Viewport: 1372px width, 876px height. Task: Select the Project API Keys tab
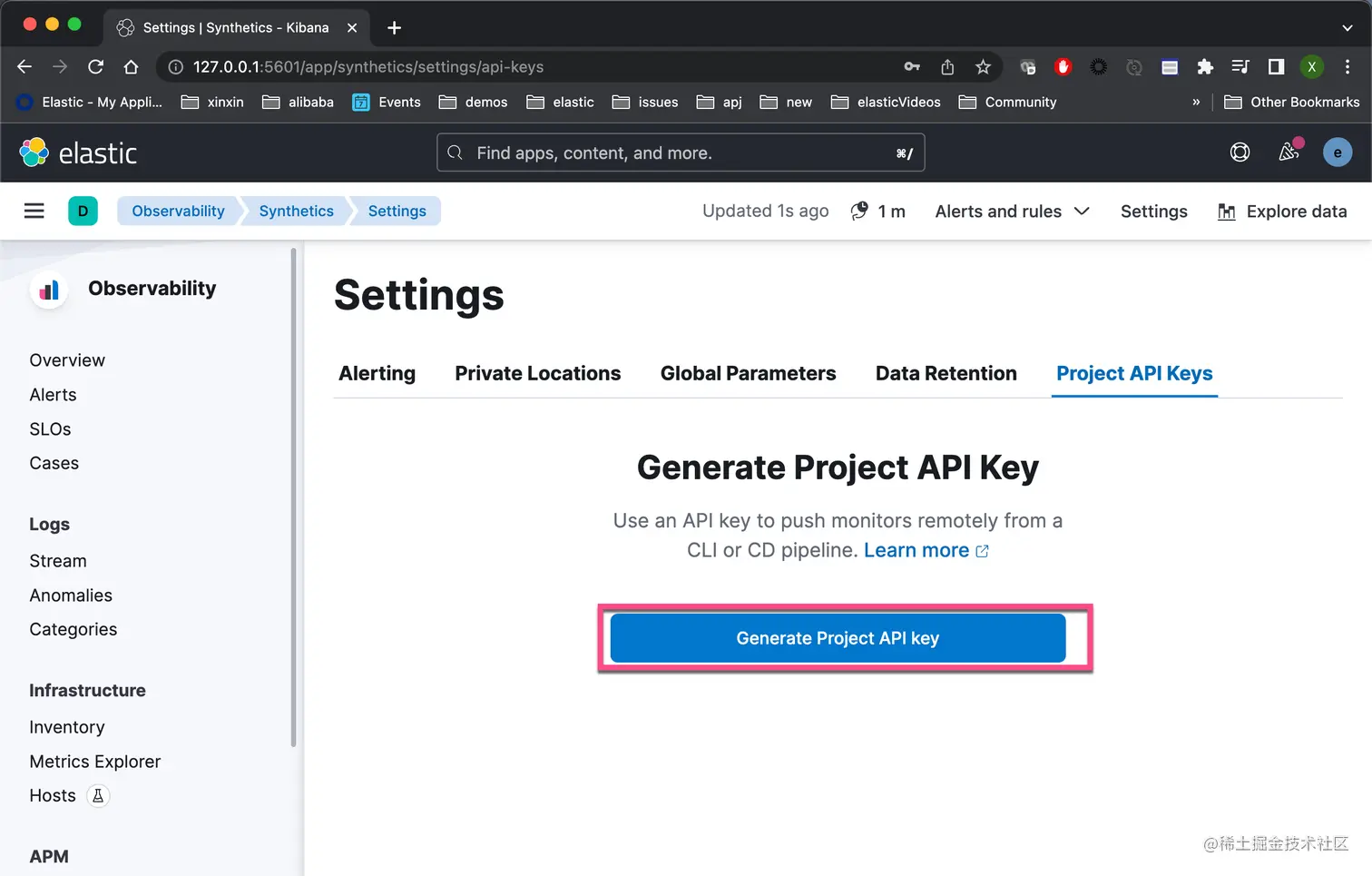tap(1134, 373)
